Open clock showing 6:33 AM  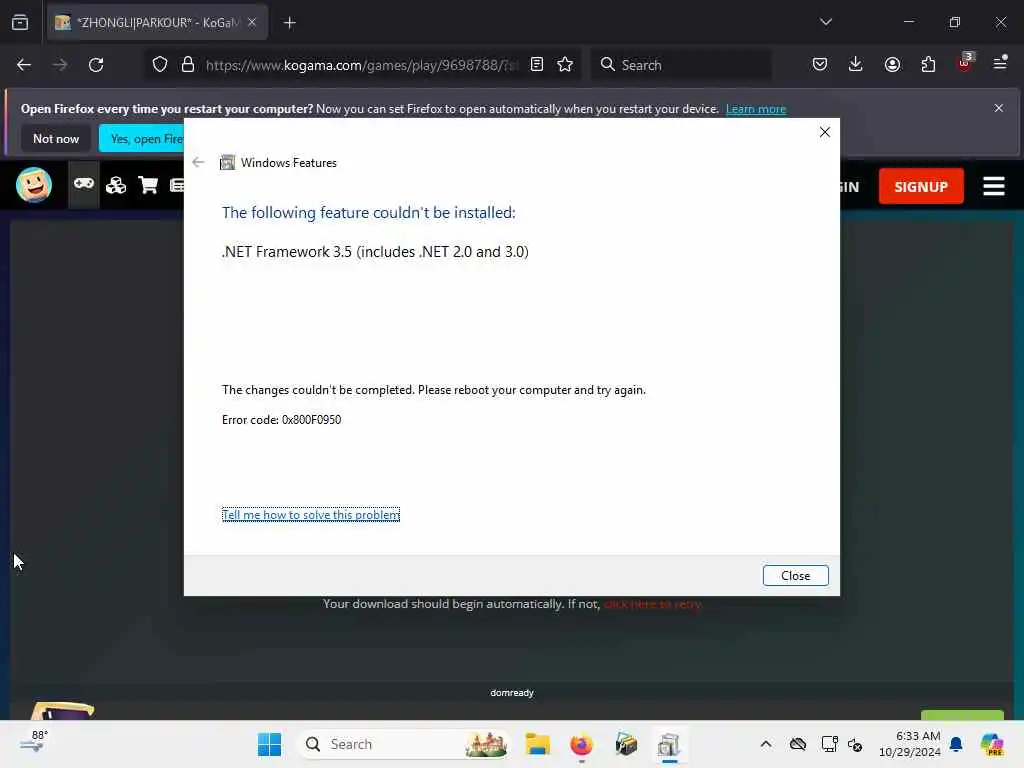909,744
